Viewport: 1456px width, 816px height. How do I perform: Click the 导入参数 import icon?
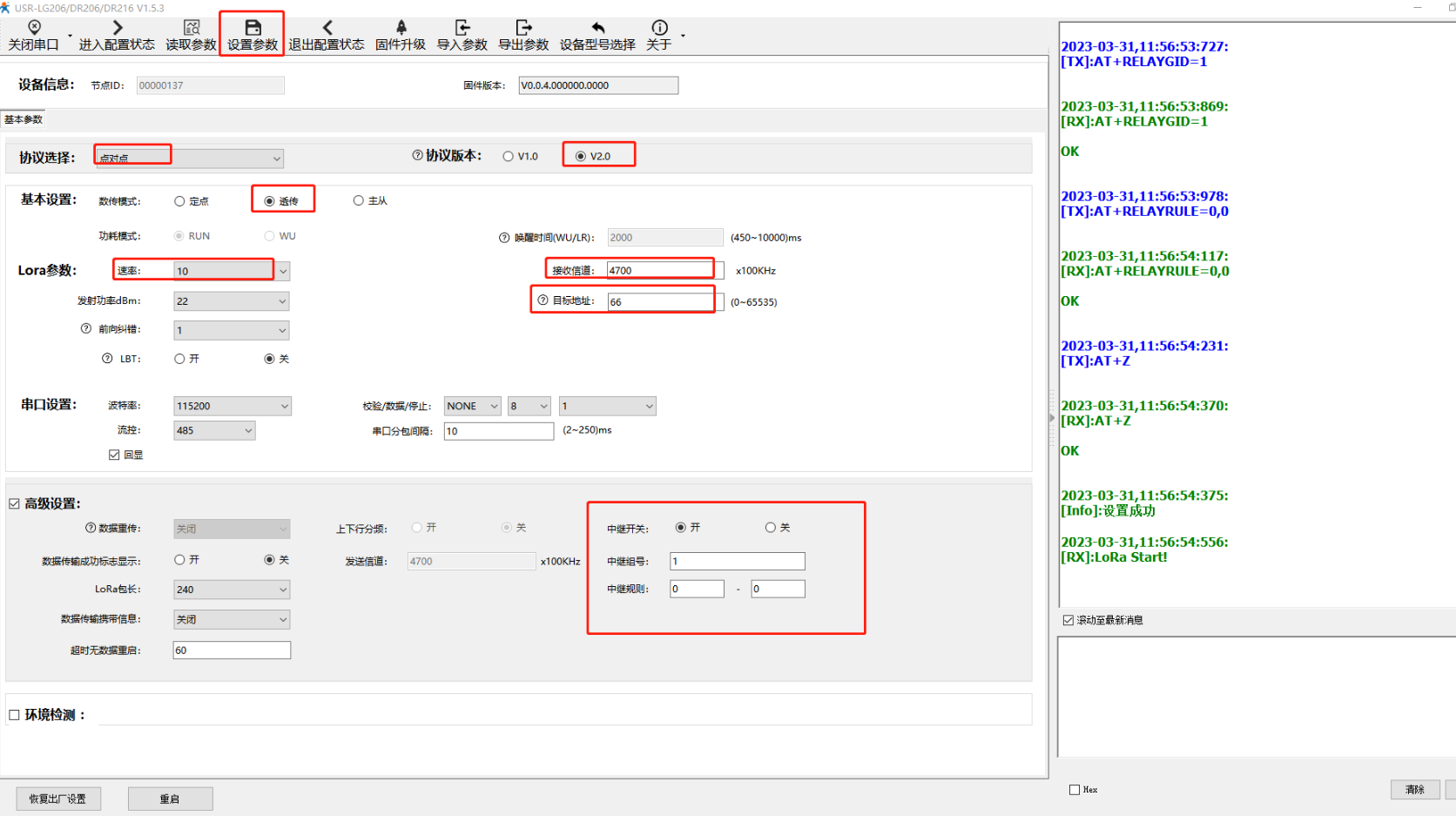[462, 28]
